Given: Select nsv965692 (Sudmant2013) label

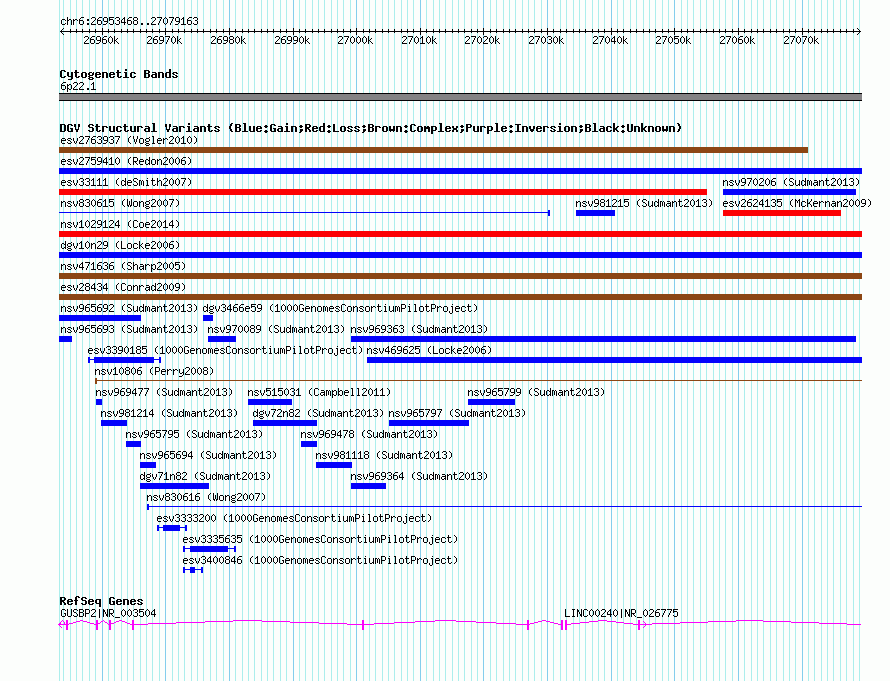Looking at the screenshot, I should click(x=129, y=308).
